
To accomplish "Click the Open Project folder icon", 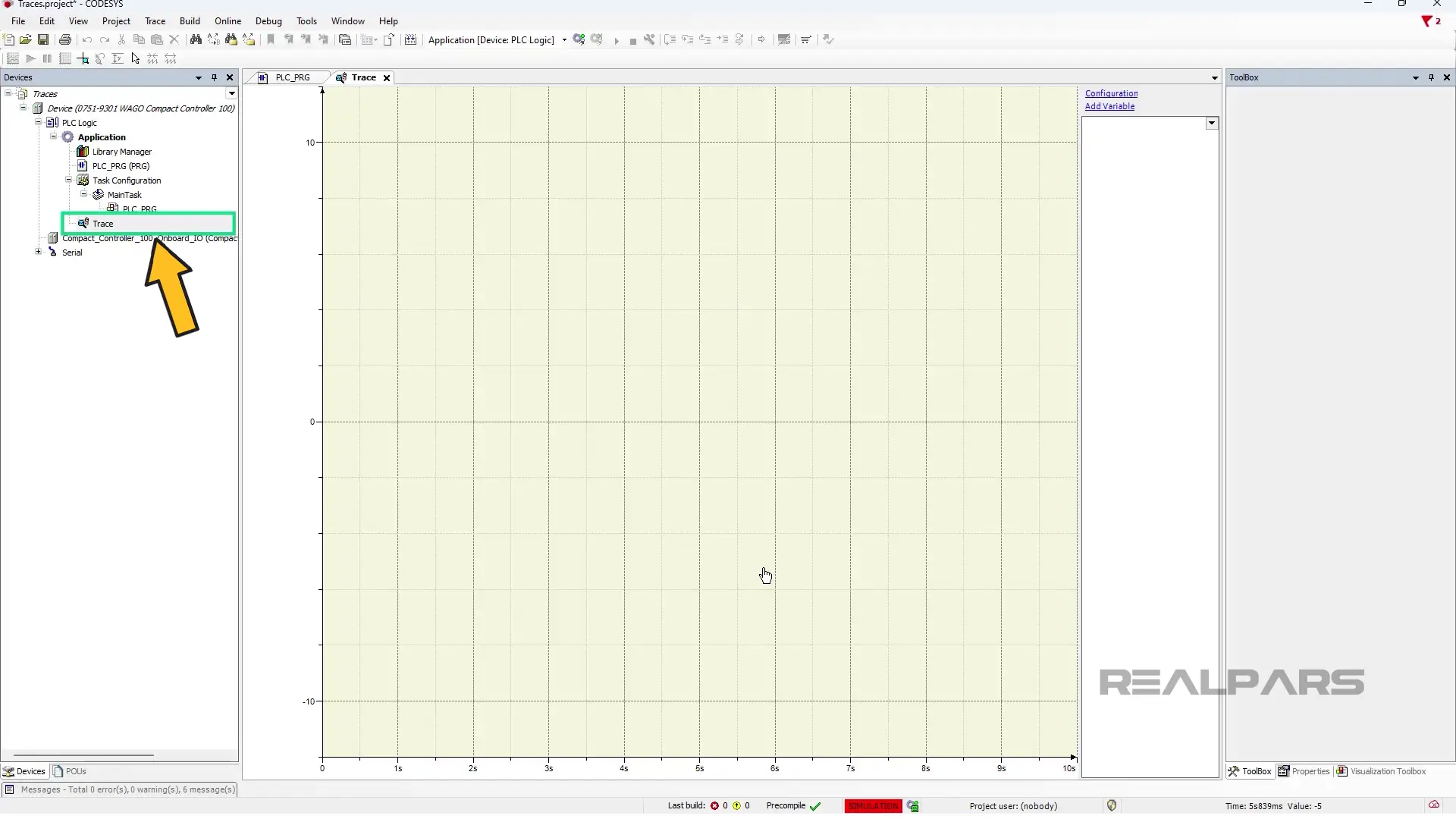I will pyautogui.click(x=26, y=40).
